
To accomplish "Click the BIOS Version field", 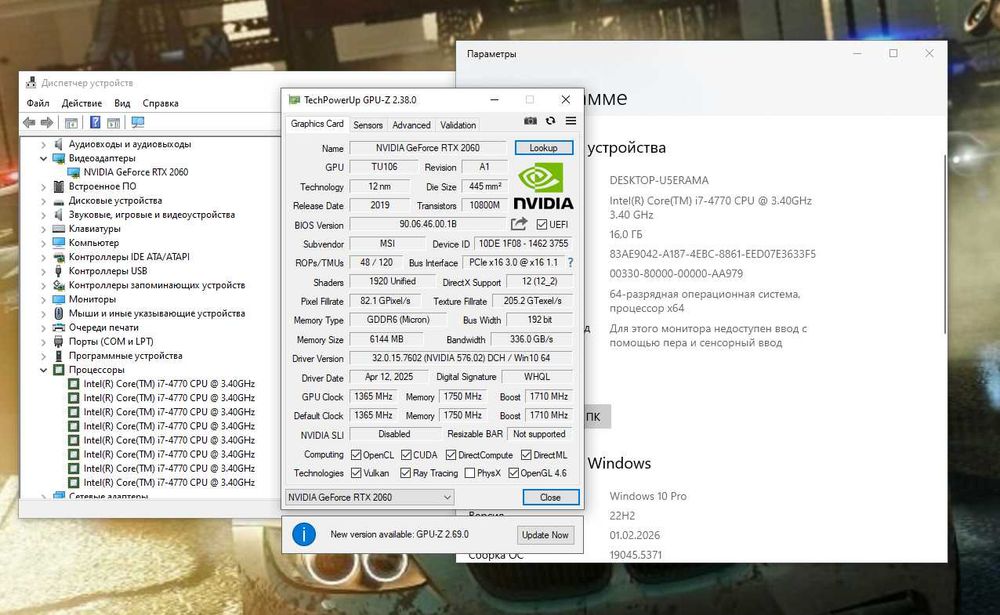I will (x=428, y=224).
